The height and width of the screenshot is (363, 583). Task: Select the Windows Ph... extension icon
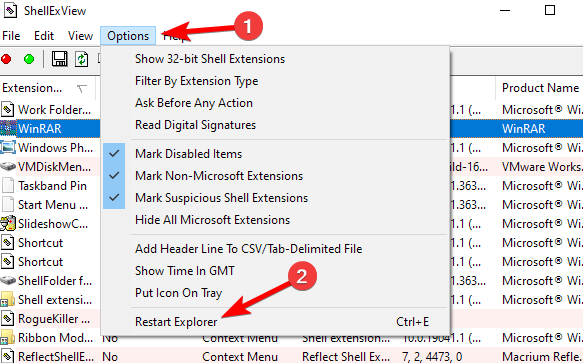tap(8, 148)
